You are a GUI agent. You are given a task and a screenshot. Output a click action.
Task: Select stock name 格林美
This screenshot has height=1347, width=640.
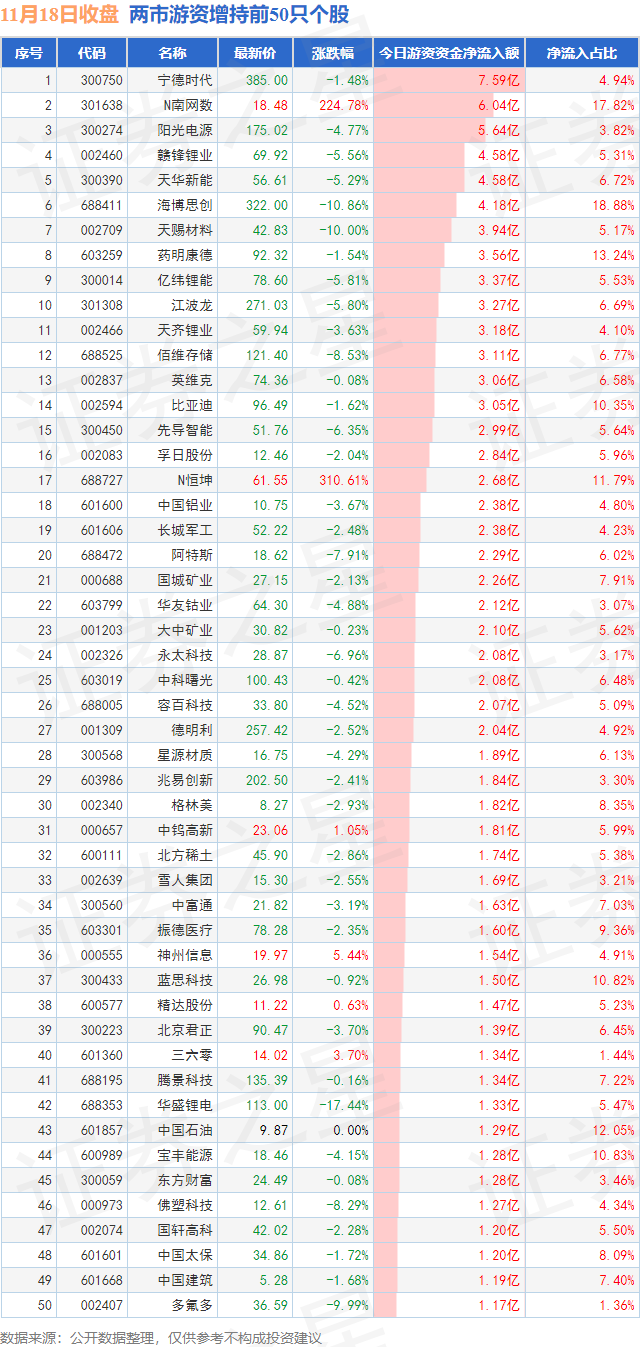click(x=192, y=805)
